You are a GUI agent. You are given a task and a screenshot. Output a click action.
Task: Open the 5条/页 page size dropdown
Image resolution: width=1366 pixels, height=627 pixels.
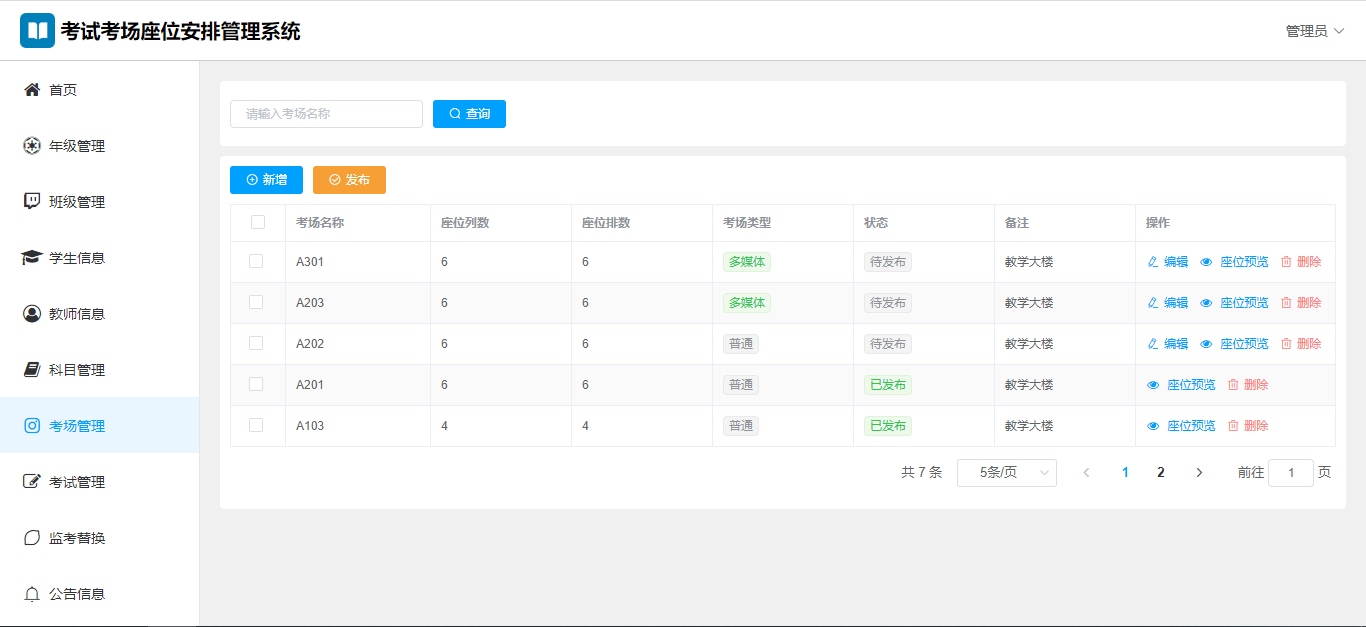[1006, 473]
